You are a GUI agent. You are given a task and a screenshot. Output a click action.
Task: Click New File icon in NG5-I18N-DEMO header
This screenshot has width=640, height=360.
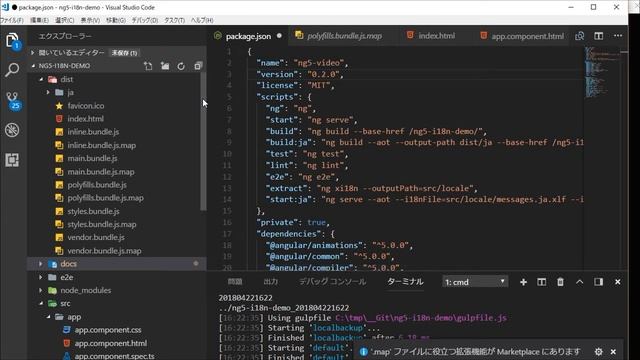(x=148, y=66)
